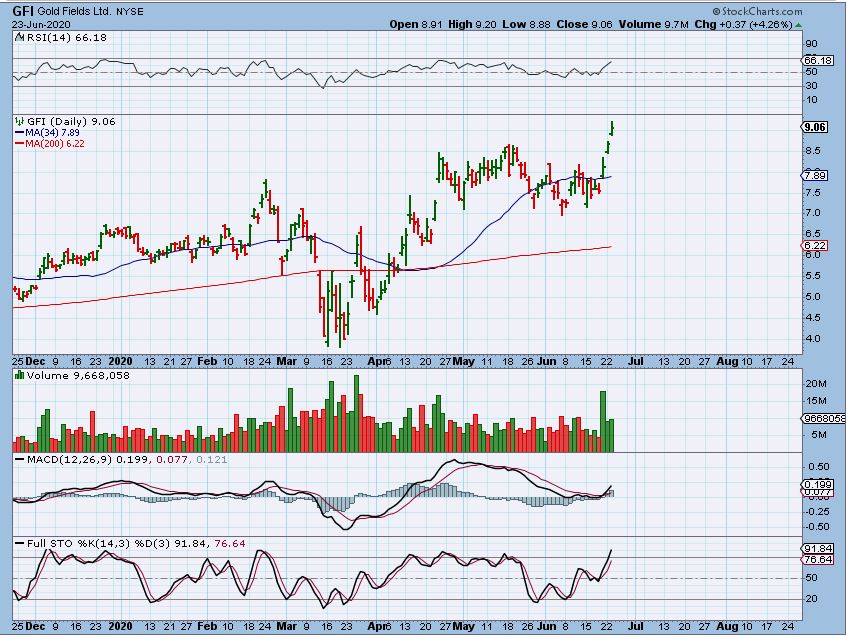Click the Mar label on price date axis
847x637 pixels.
(286, 361)
